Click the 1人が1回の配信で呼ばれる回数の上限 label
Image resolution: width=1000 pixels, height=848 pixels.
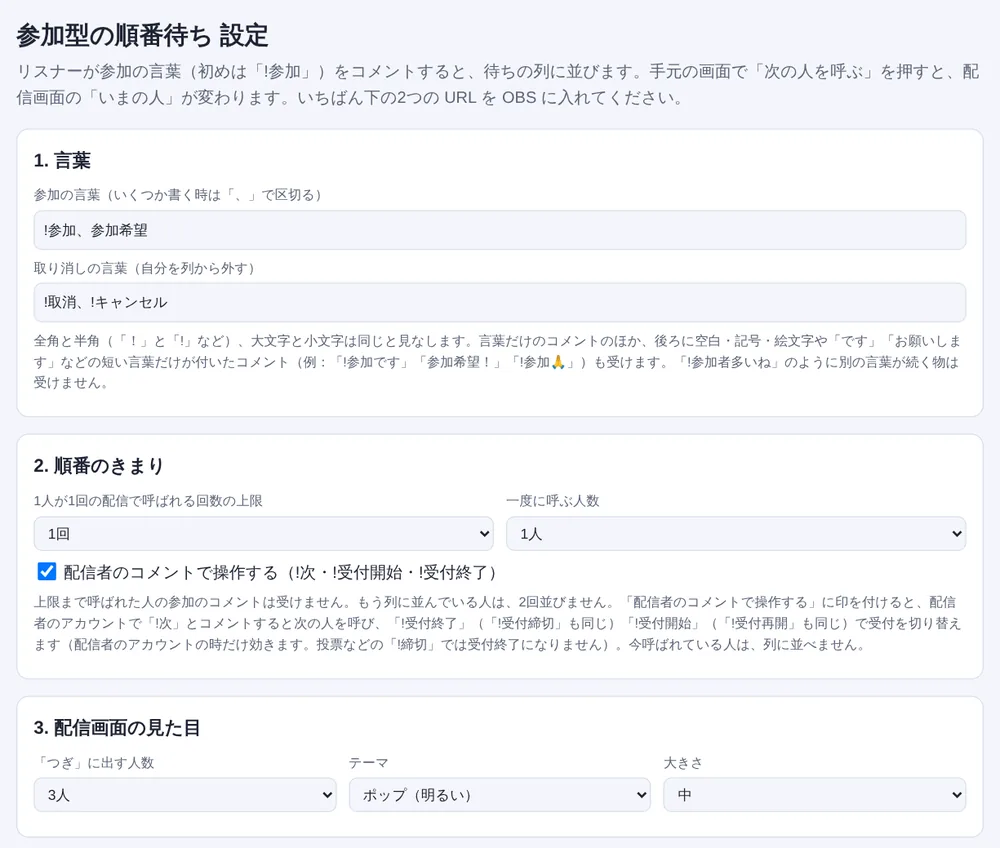[148, 501]
